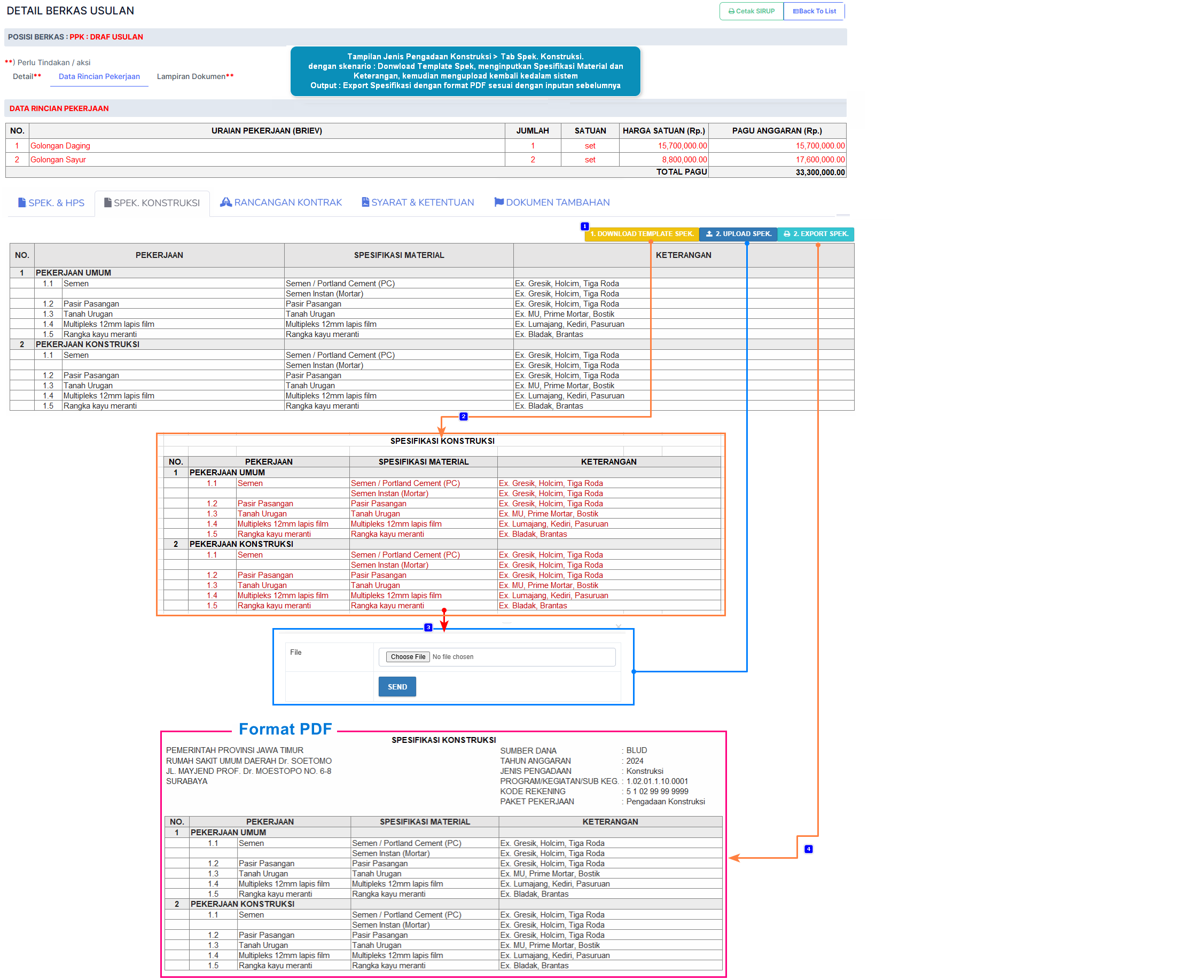Click the list icon in Back To List
The width and height of the screenshot is (1204, 980).
coord(795,11)
